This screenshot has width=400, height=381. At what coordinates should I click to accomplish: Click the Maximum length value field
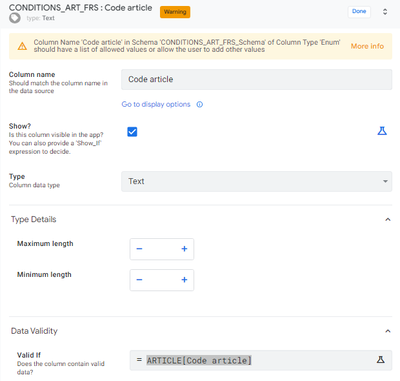click(162, 249)
